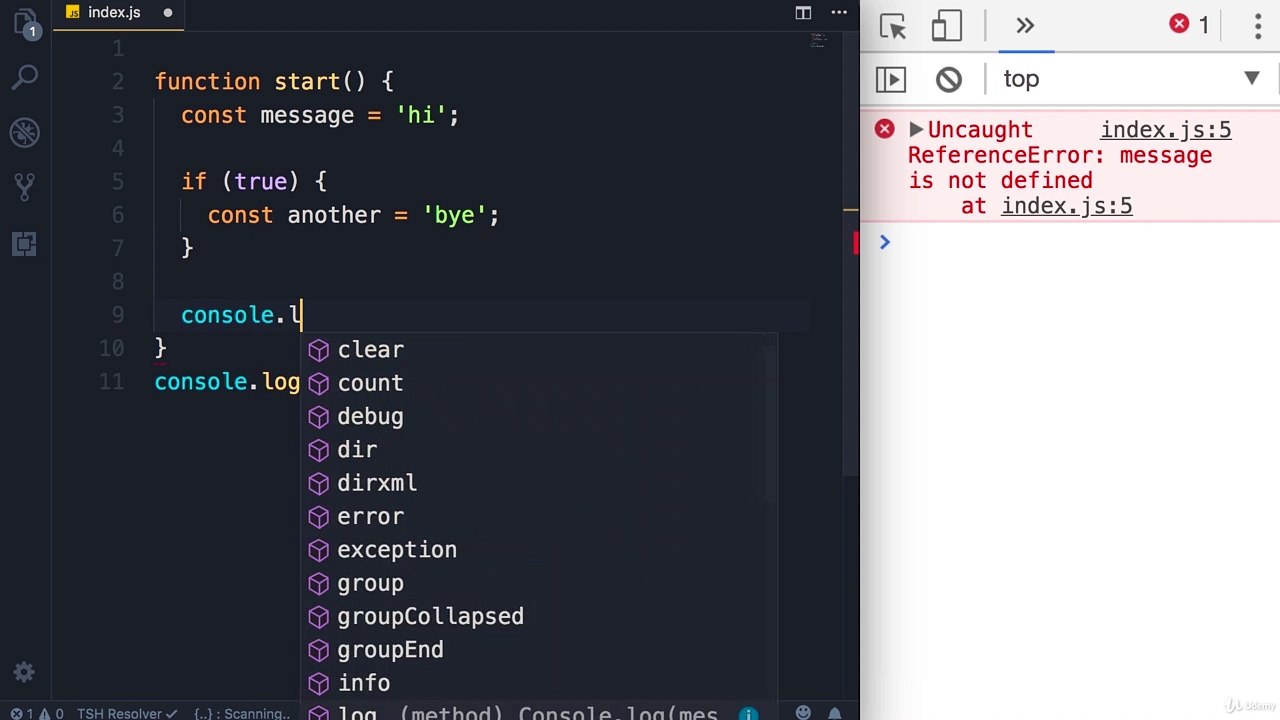
Task: Click the TSH Resolver status bar item
Action: pyautogui.click(x=128, y=713)
